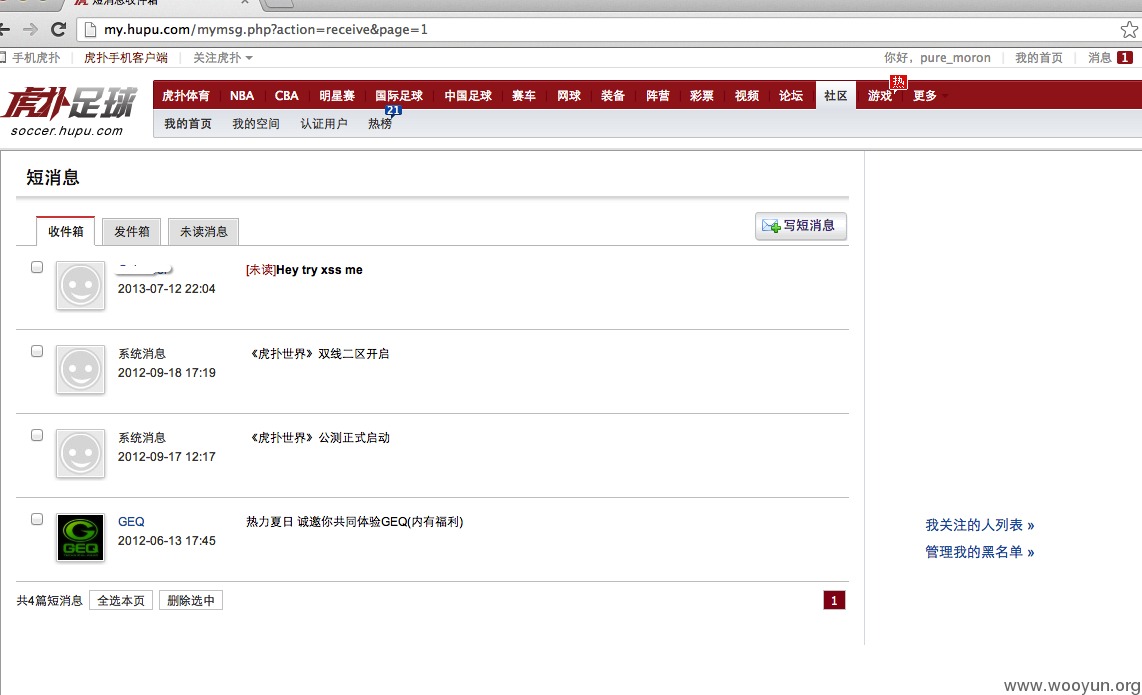Switch to 未读消息 tab
1142x695 pixels.
[x=203, y=231]
